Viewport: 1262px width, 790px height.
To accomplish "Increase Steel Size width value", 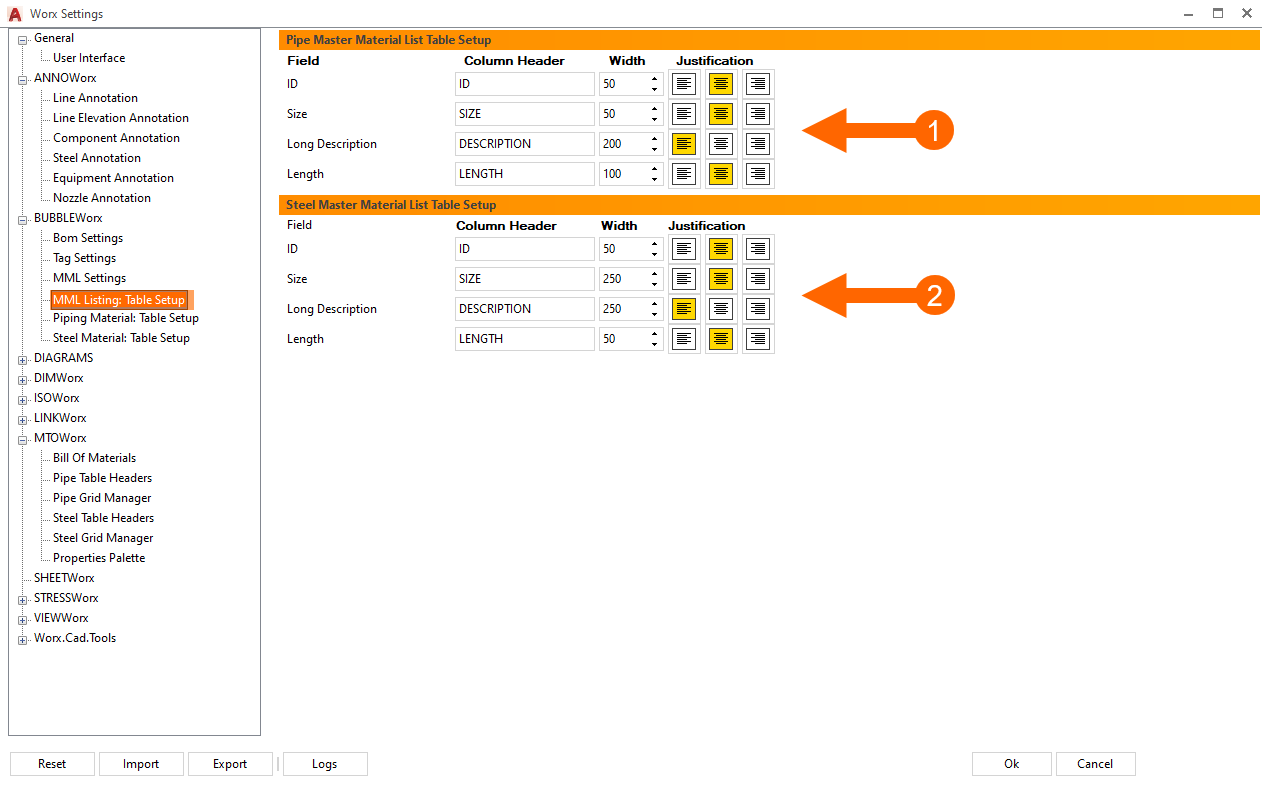I will click(654, 273).
